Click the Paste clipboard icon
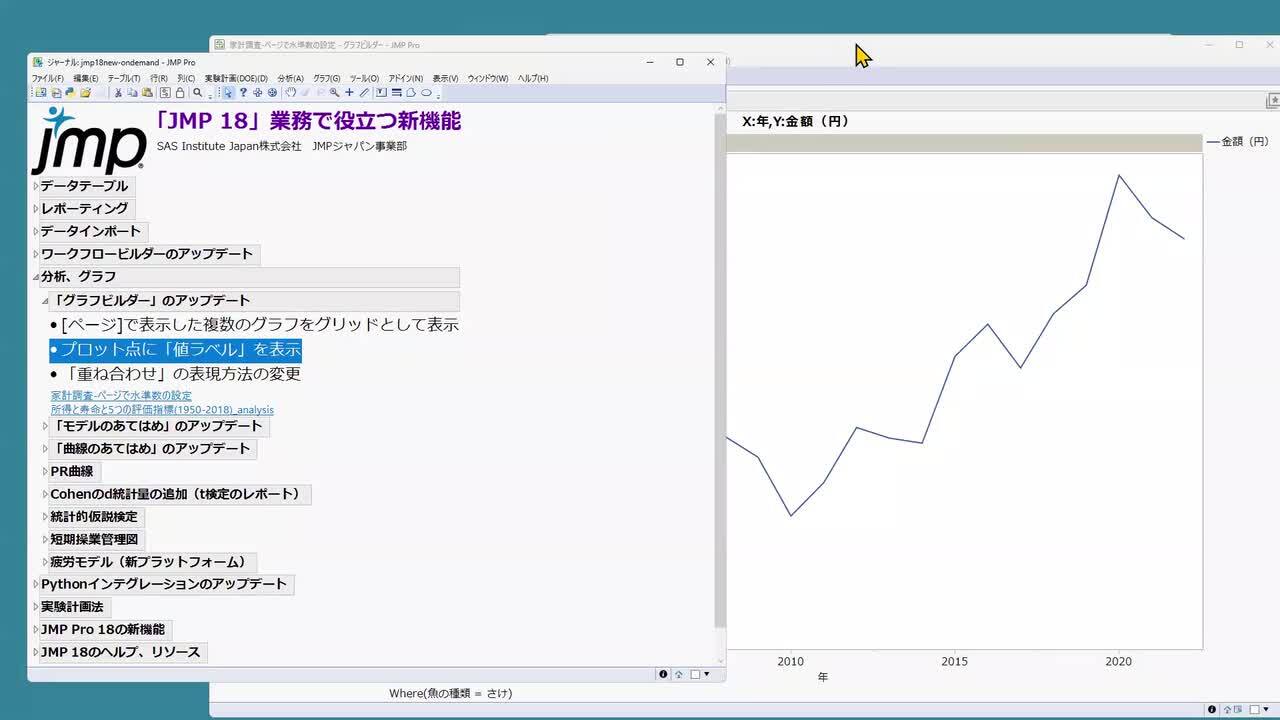The height and width of the screenshot is (720, 1280). 147,92
